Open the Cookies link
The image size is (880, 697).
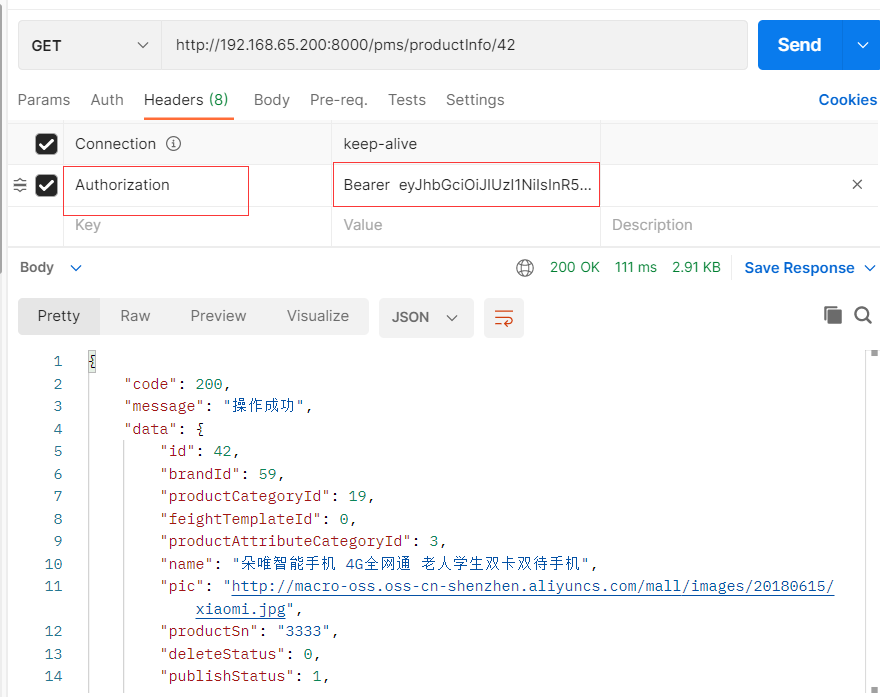[x=847, y=100]
